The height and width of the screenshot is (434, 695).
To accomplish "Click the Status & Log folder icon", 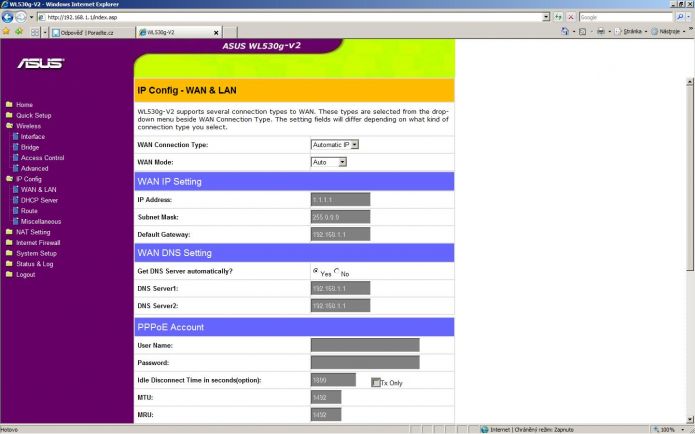I will [9, 264].
